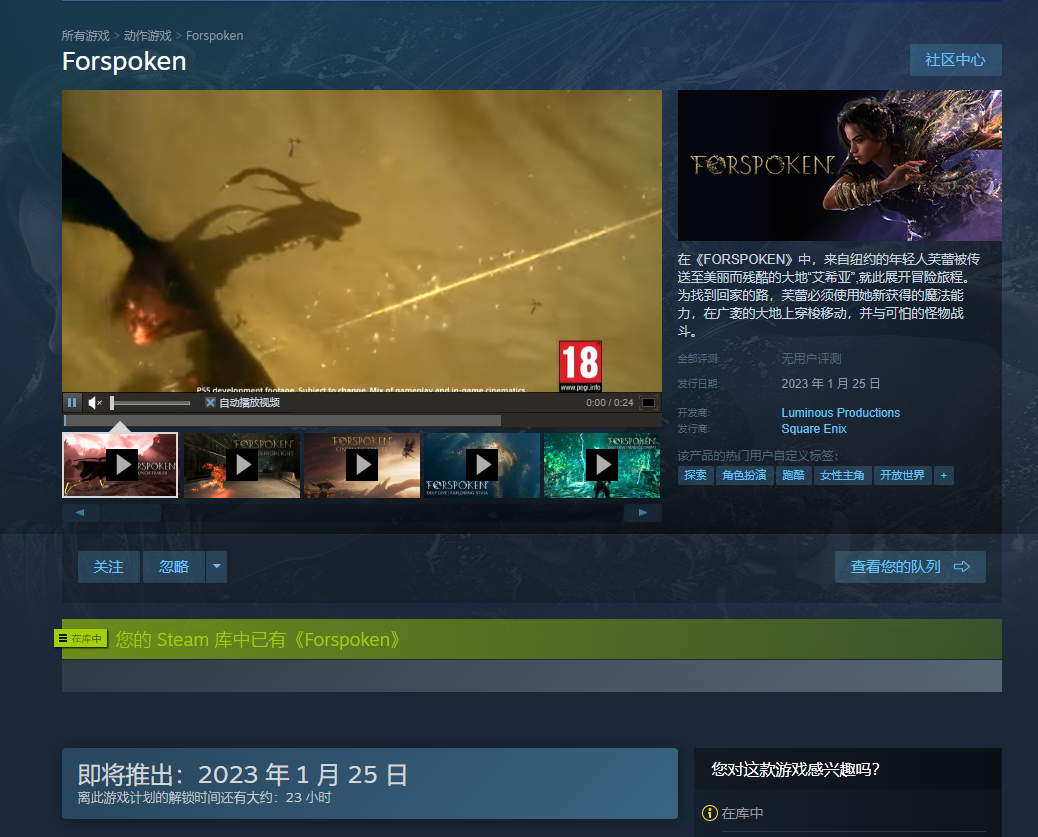This screenshot has width=1038, height=837.
Task: Toggle the 自动播放视频 checkbox
Action: tap(211, 403)
